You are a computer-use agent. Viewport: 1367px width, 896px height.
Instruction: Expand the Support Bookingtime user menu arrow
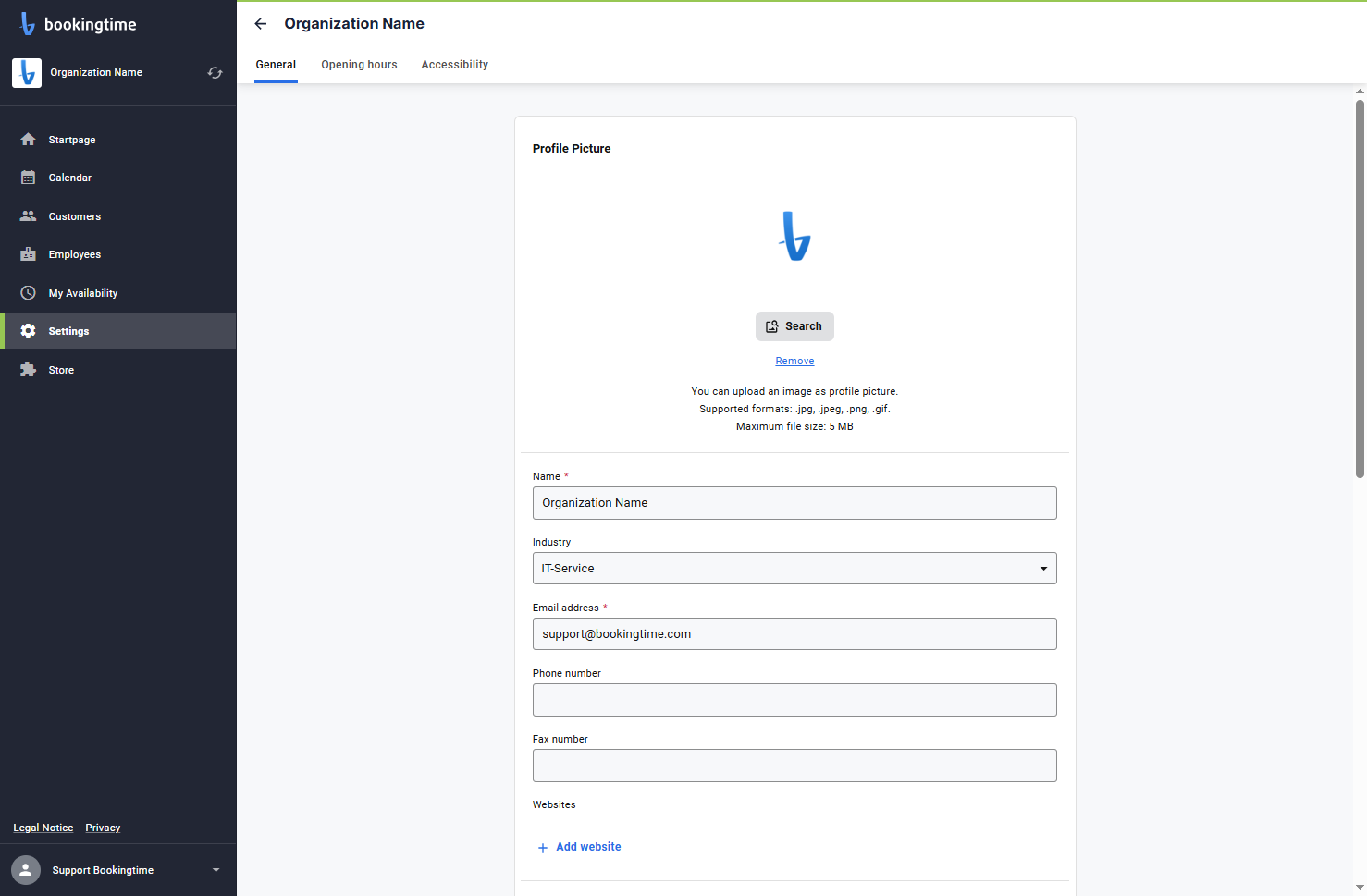coord(216,870)
